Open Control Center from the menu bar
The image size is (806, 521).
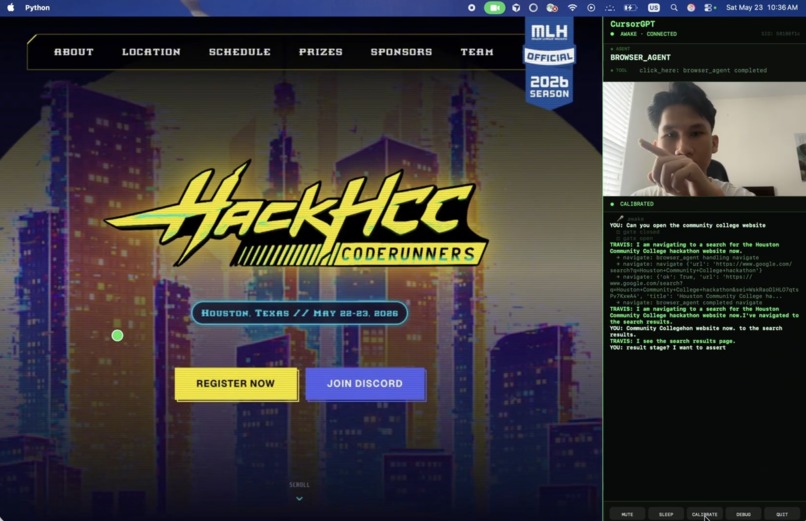click(709, 8)
